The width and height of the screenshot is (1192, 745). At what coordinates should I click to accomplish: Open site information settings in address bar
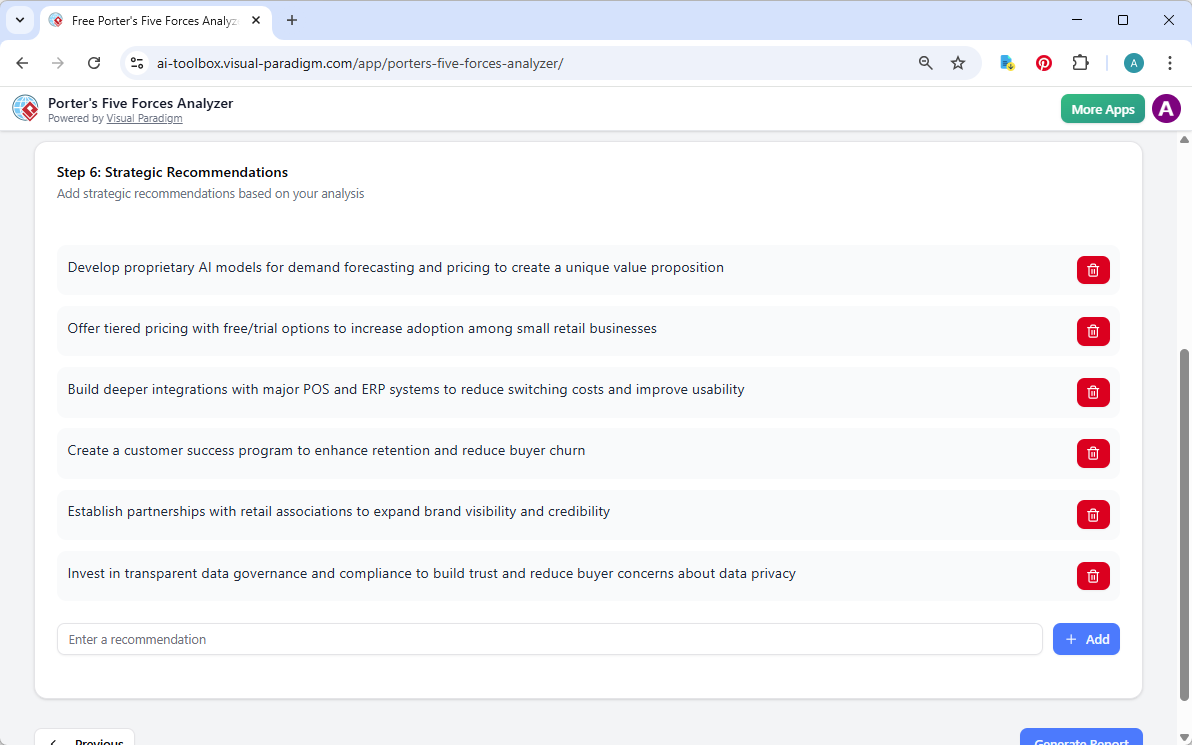click(x=136, y=62)
